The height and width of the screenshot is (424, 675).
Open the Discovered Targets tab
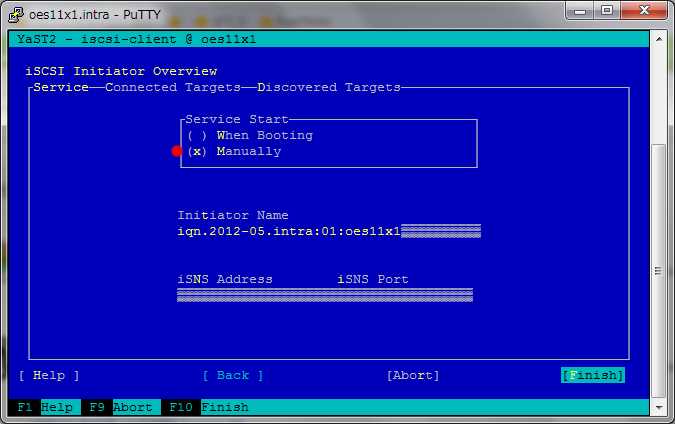pyautogui.click(x=329, y=87)
